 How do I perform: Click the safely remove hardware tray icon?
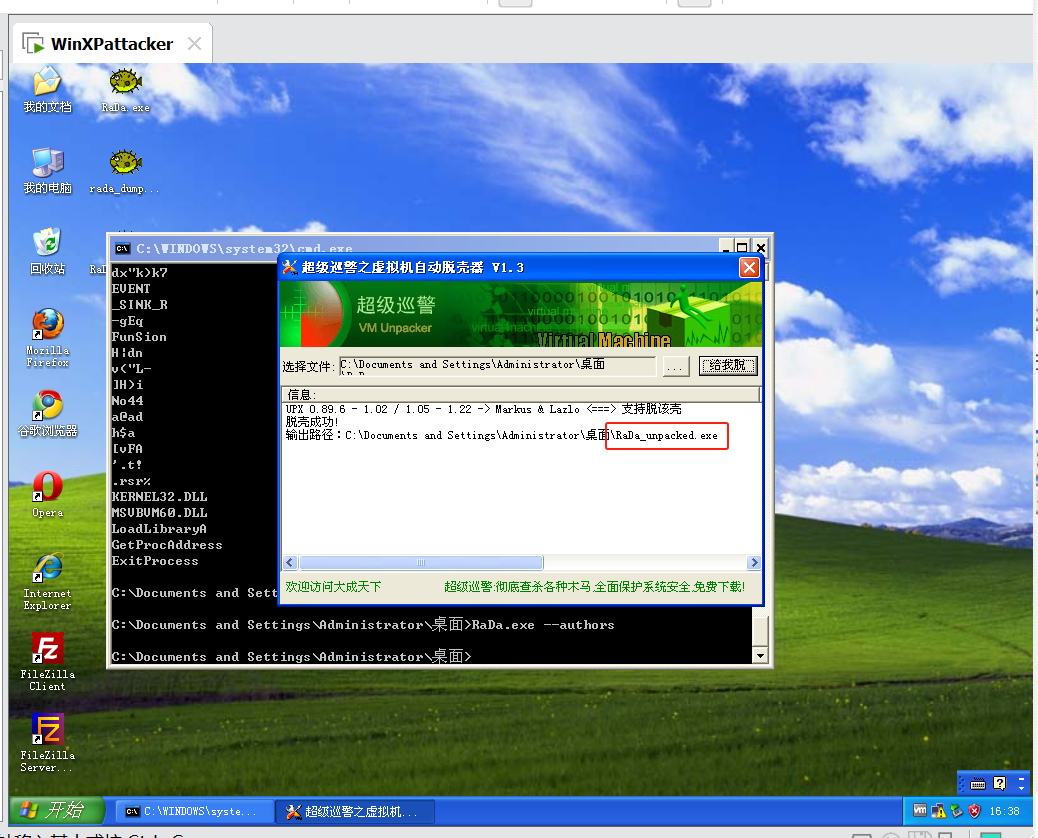[956, 811]
